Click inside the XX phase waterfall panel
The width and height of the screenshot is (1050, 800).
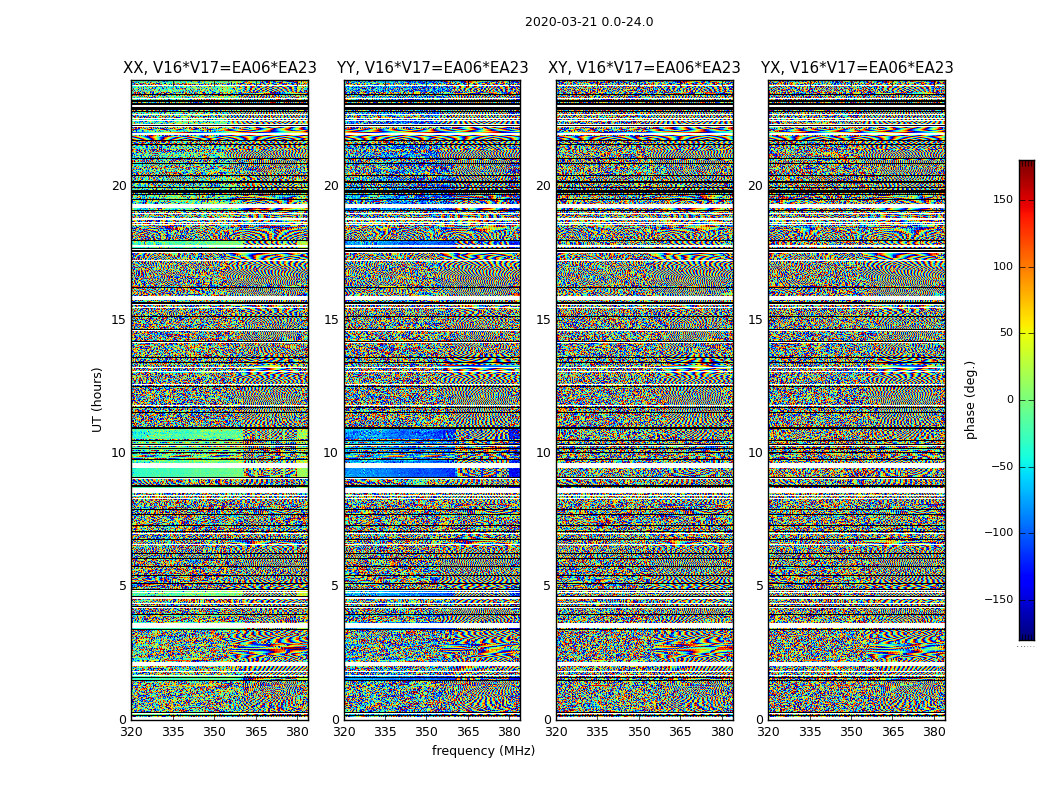(x=220, y=400)
